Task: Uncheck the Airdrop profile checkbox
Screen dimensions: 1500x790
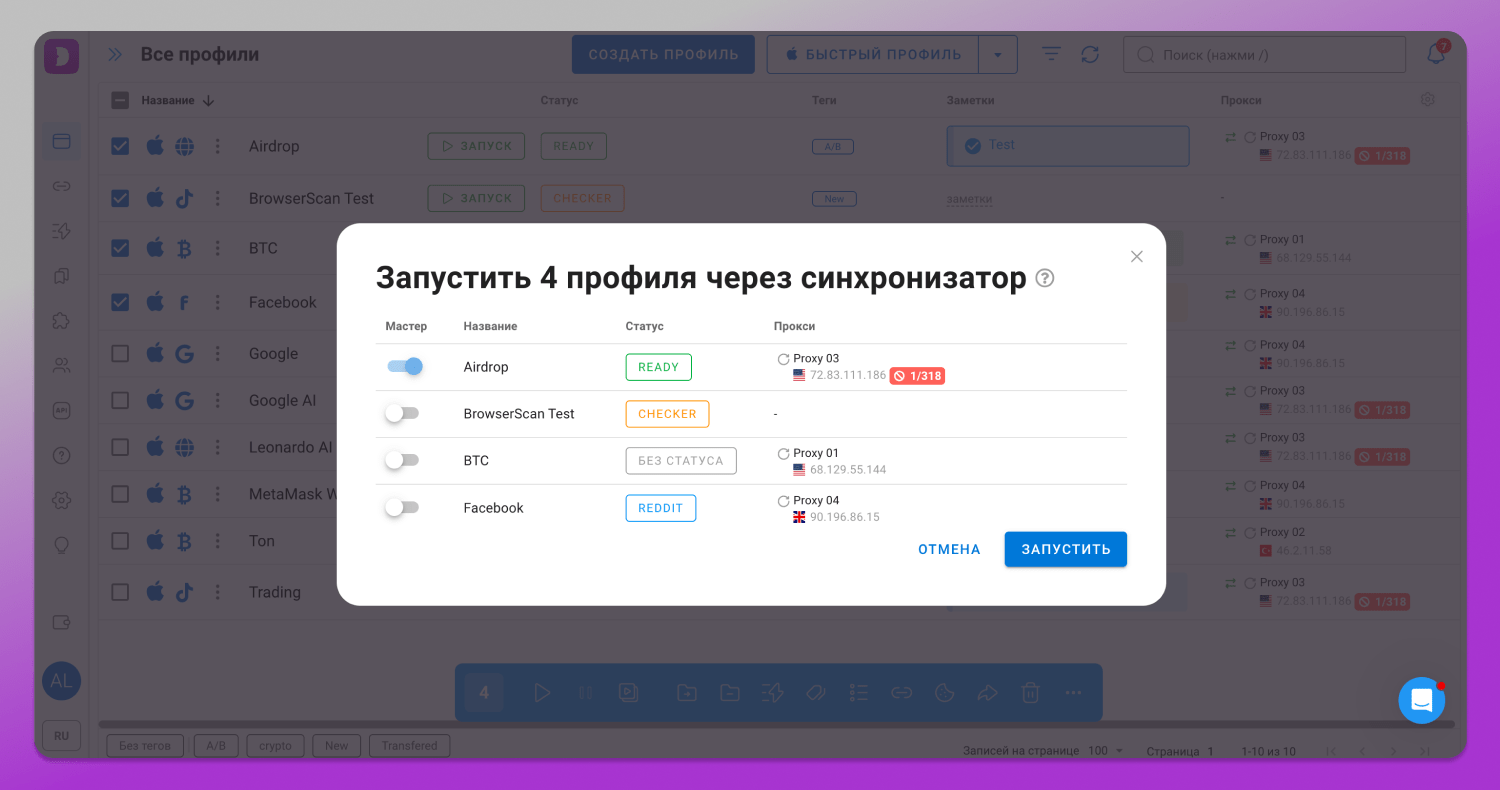Action: pos(120,146)
